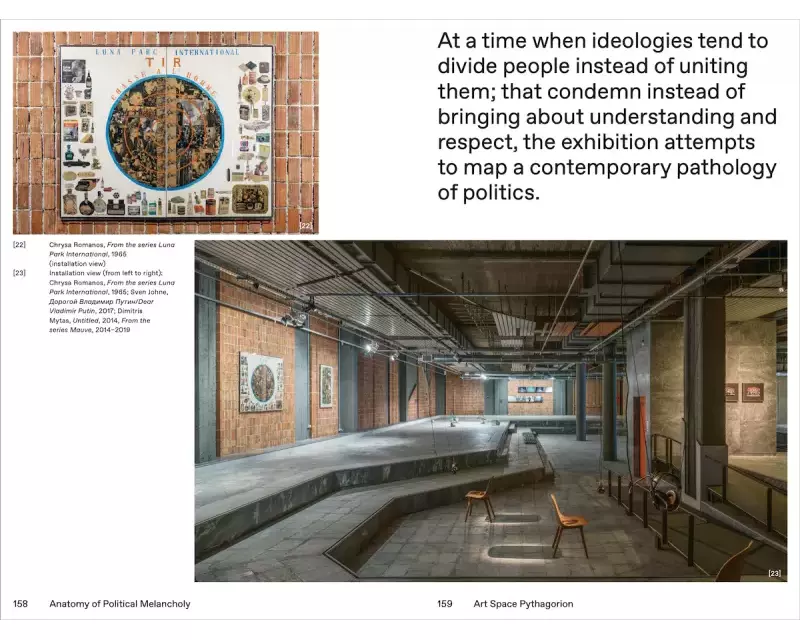800x640 pixels.
Task: Click the [22] label on the top image
Action: [306, 226]
